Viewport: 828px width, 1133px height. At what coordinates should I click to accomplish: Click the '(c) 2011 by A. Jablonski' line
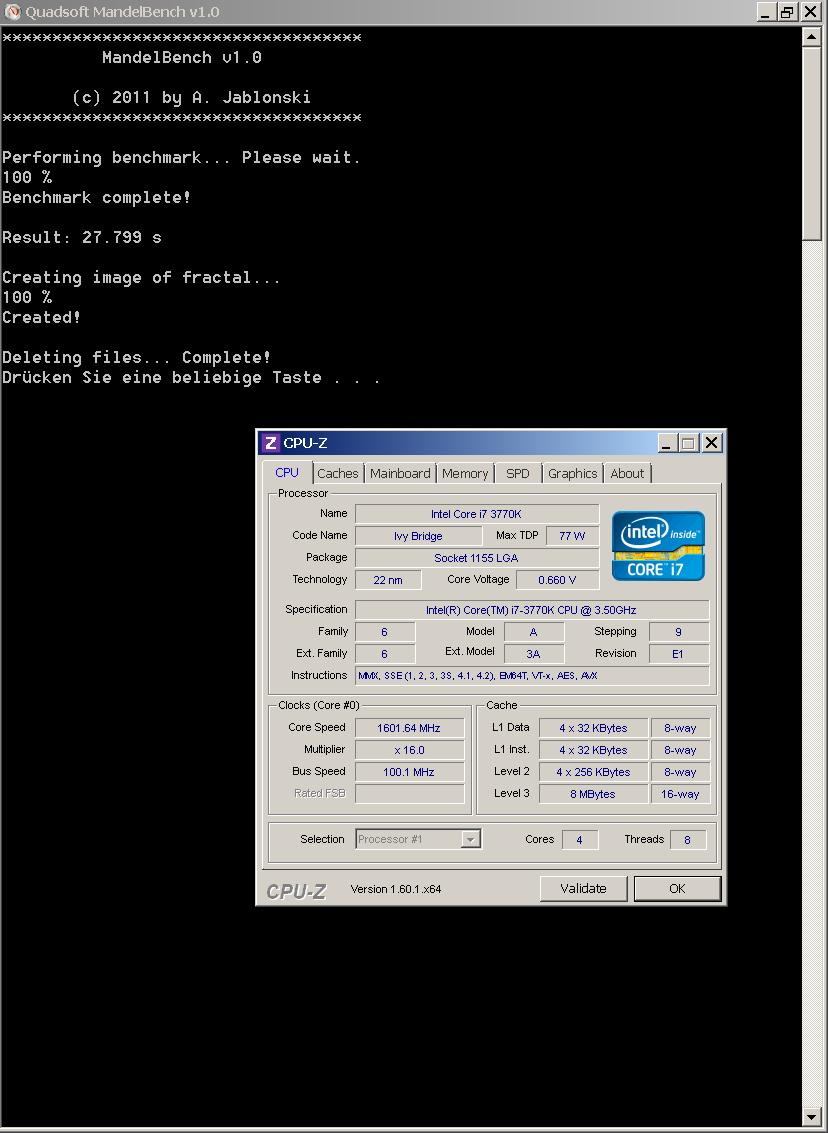191,97
